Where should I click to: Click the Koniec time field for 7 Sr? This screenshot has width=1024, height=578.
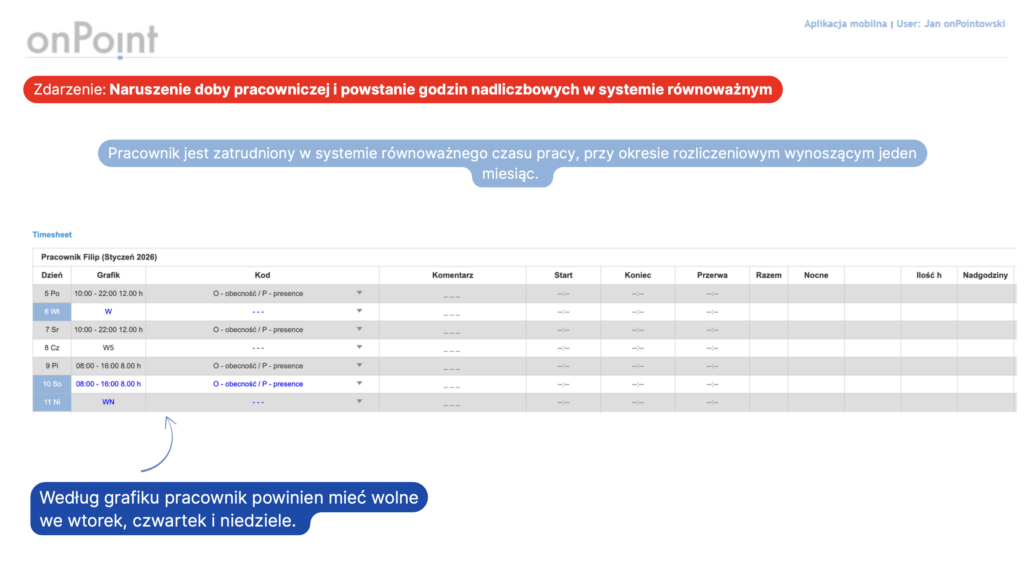point(637,330)
